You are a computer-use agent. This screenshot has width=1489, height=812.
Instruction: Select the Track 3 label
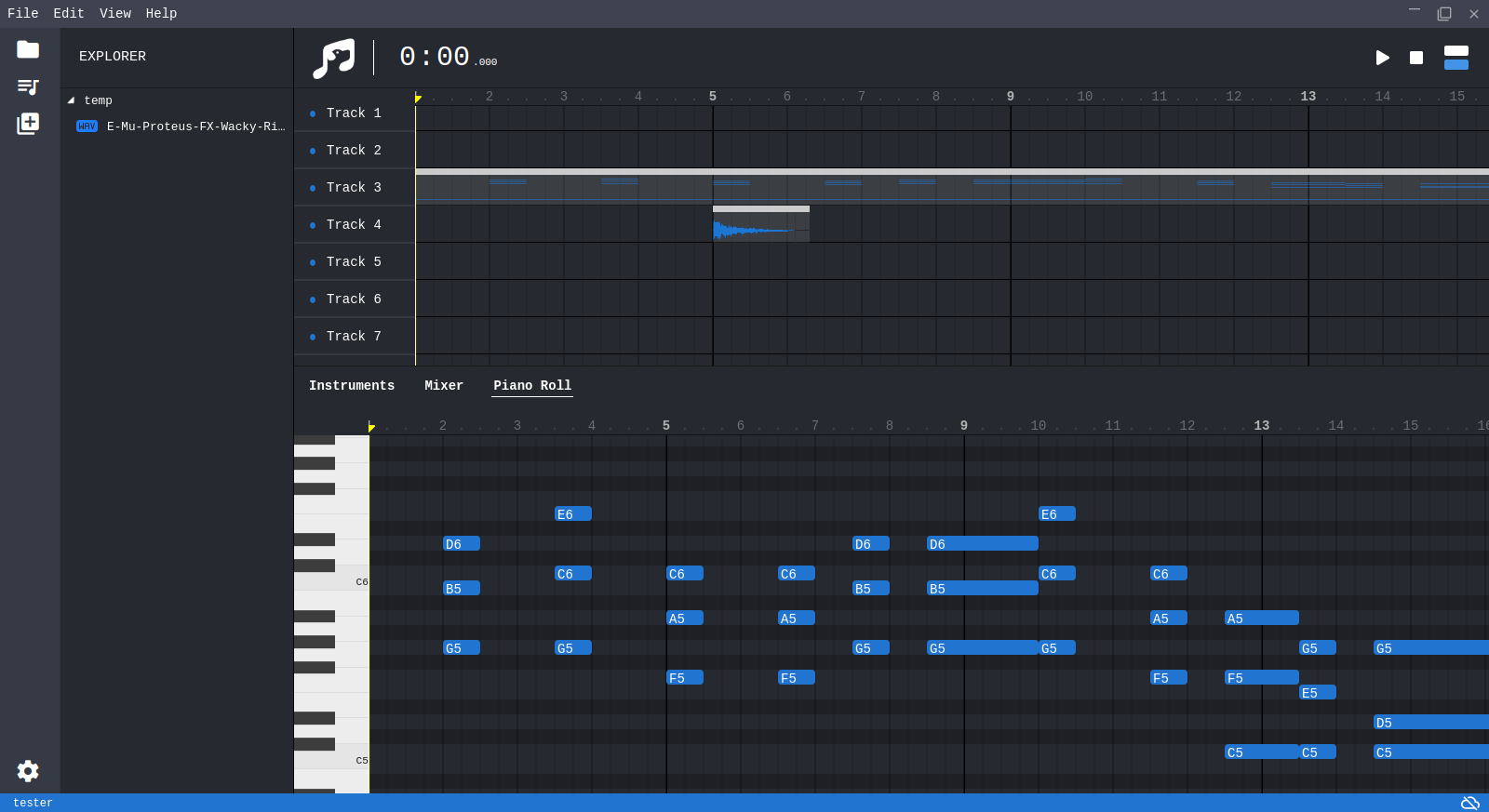click(354, 187)
